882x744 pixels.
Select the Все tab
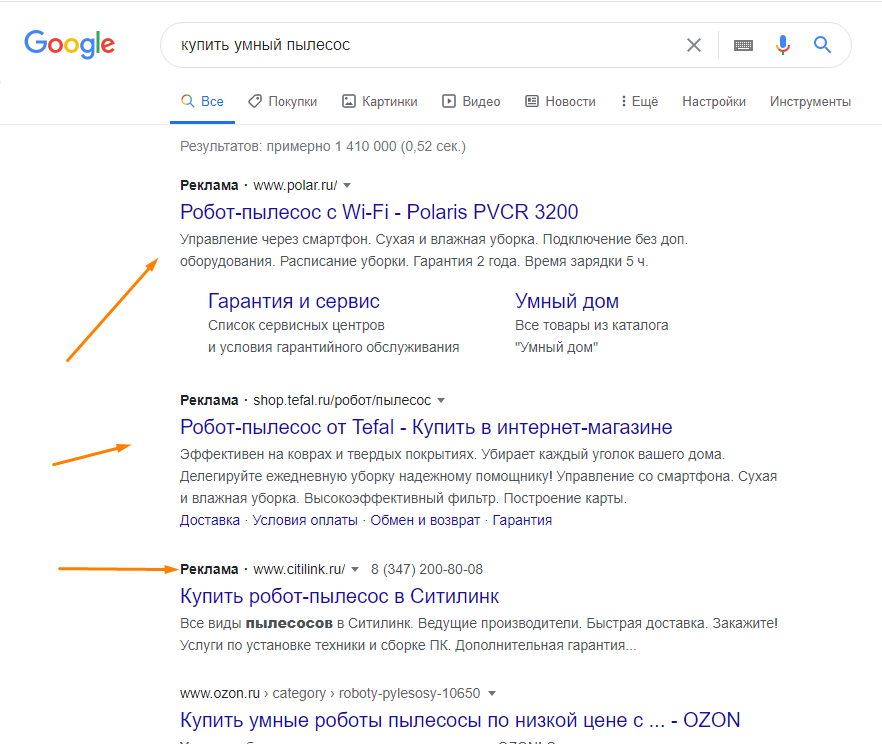click(x=202, y=101)
